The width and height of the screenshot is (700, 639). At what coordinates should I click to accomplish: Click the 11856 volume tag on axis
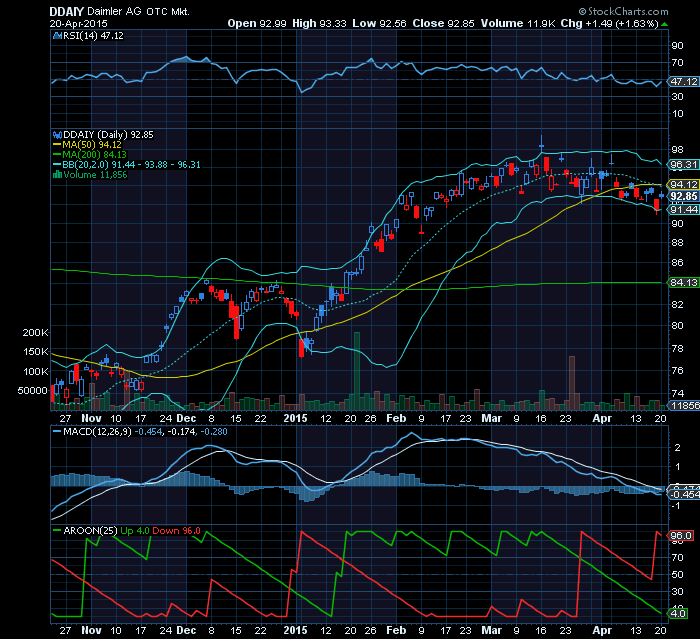683,405
